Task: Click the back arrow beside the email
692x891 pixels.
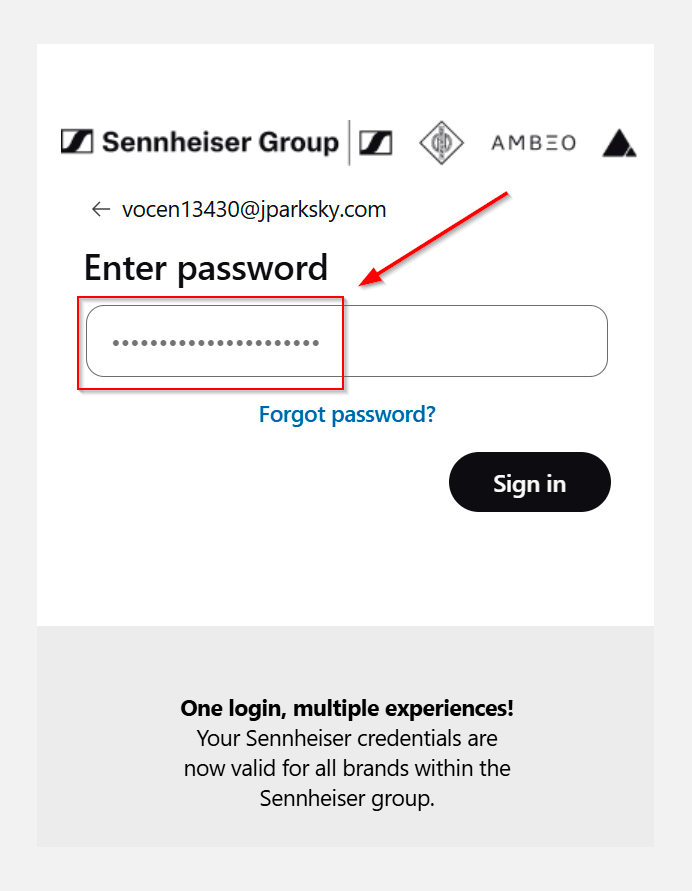Action: click(100, 209)
